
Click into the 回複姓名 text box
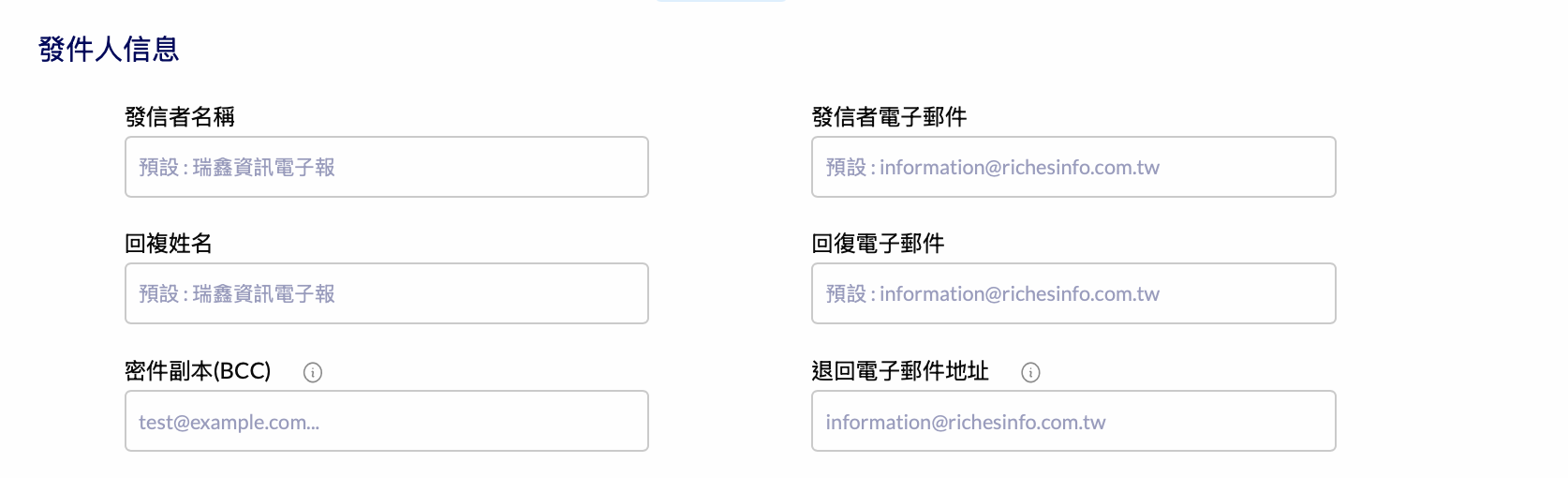coord(387,293)
